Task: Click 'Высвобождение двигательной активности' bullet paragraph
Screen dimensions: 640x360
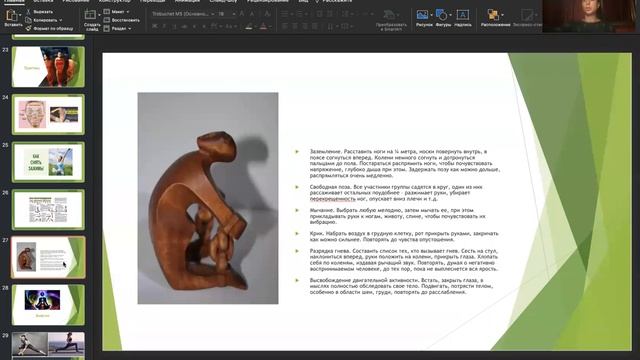Action: [x=402, y=286]
